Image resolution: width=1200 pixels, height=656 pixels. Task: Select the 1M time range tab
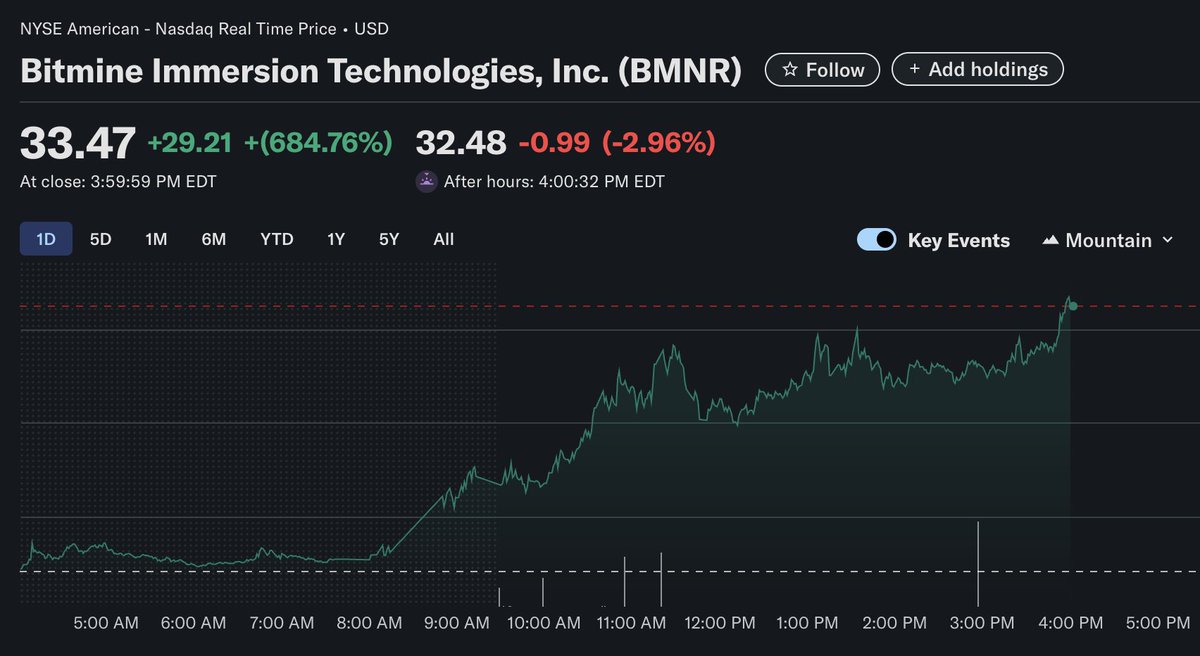pos(156,239)
